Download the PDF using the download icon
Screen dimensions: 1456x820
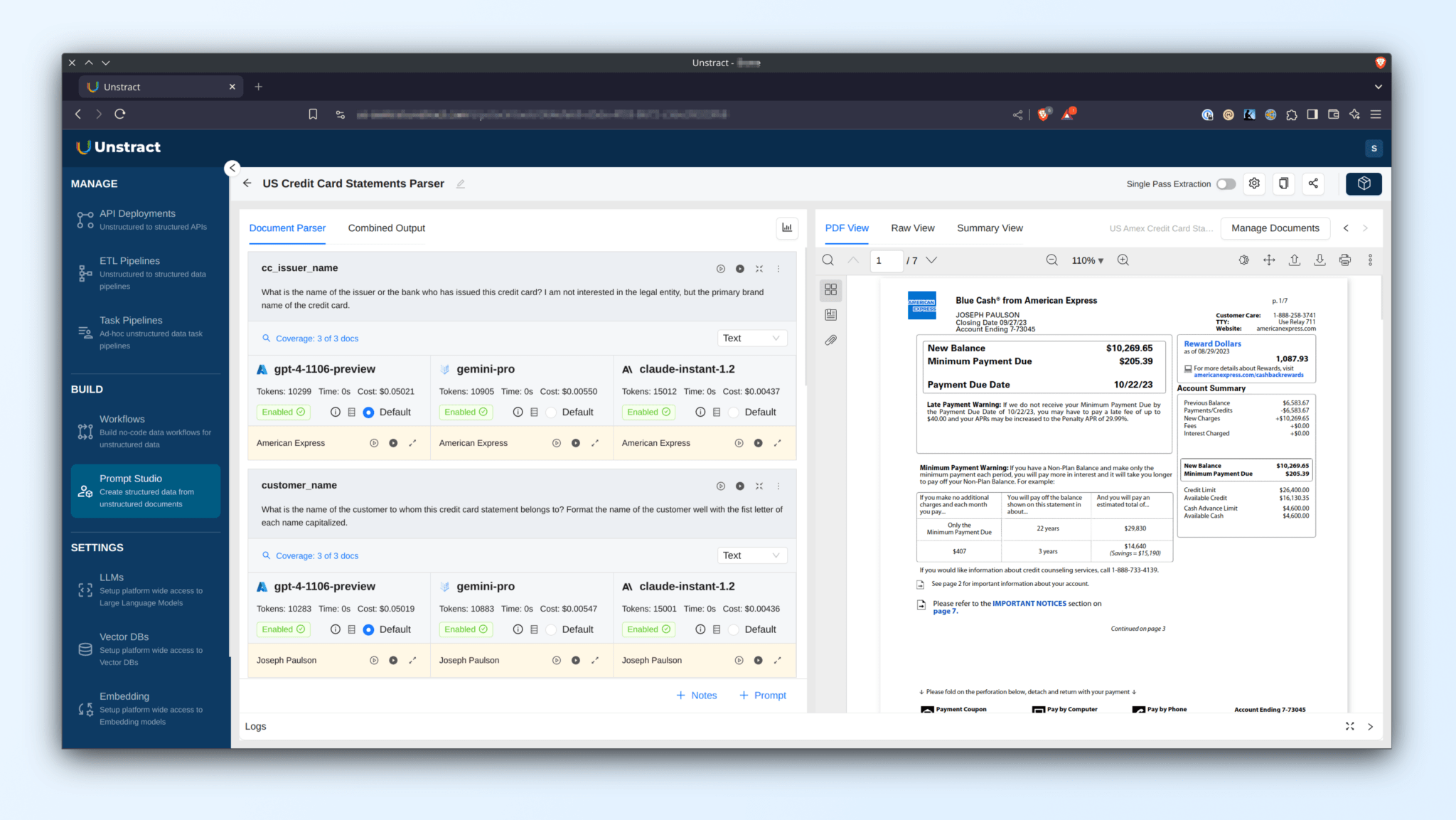(x=1320, y=260)
